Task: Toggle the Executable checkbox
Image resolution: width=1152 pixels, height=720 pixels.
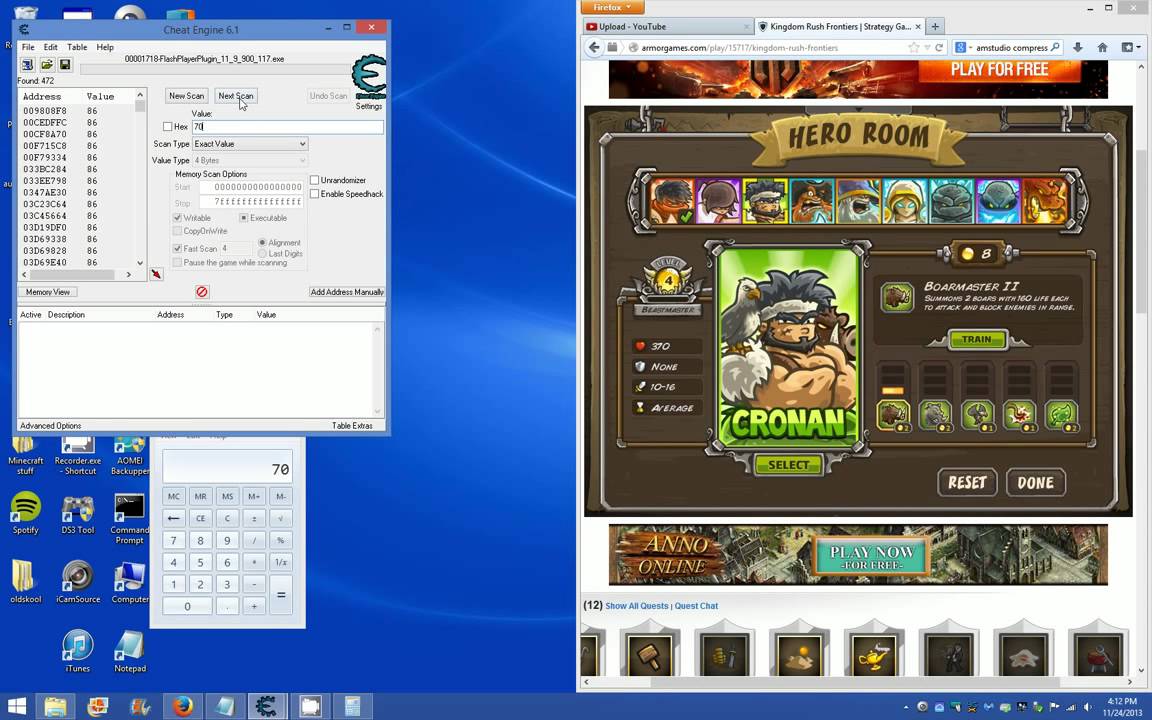Action: tap(243, 218)
